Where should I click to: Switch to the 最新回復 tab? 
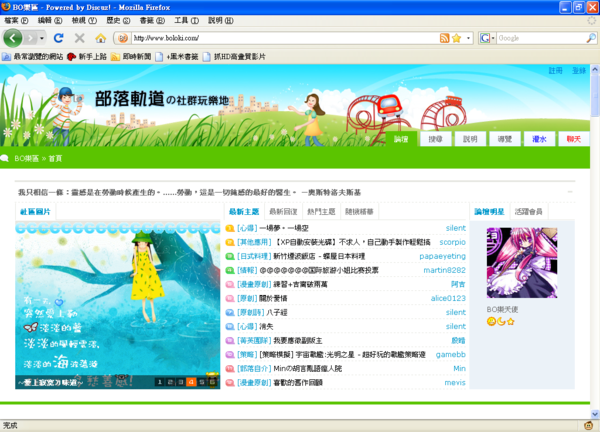click(283, 212)
